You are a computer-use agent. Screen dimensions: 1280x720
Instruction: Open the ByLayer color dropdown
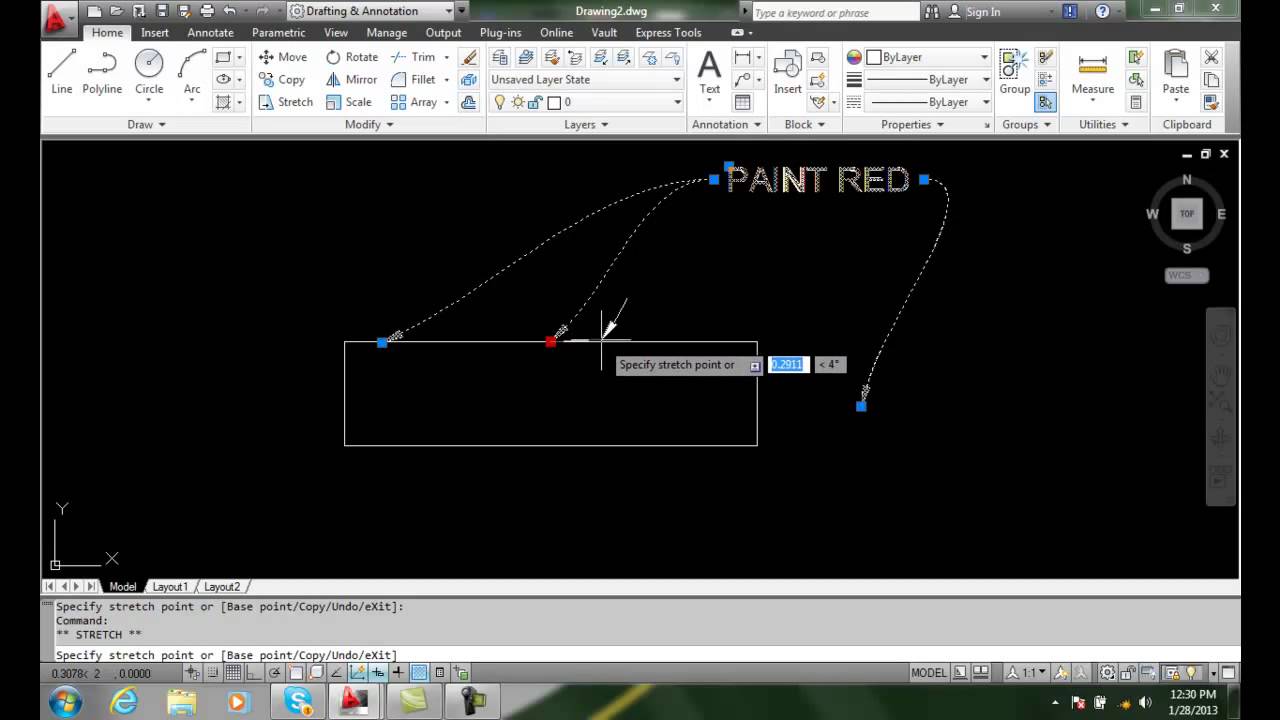click(927, 57)
